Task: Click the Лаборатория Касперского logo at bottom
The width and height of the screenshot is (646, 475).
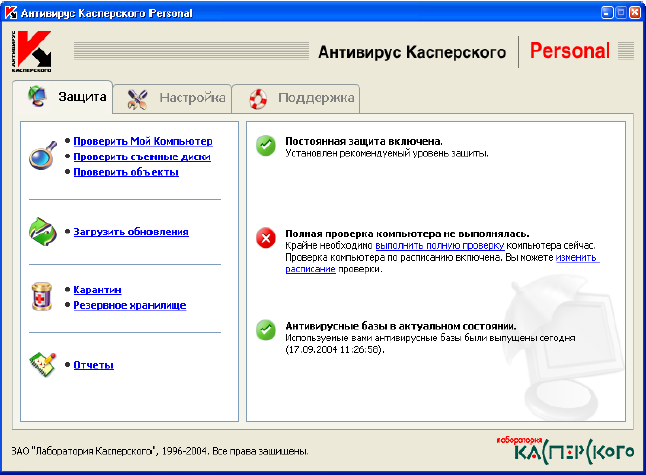Action: 565,451
